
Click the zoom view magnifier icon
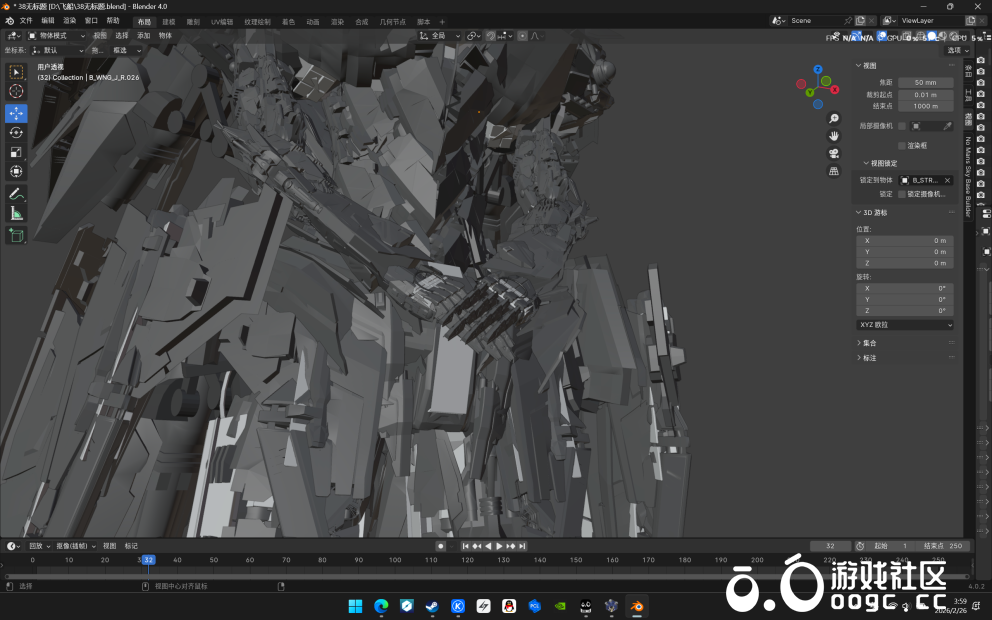[834, 119]
